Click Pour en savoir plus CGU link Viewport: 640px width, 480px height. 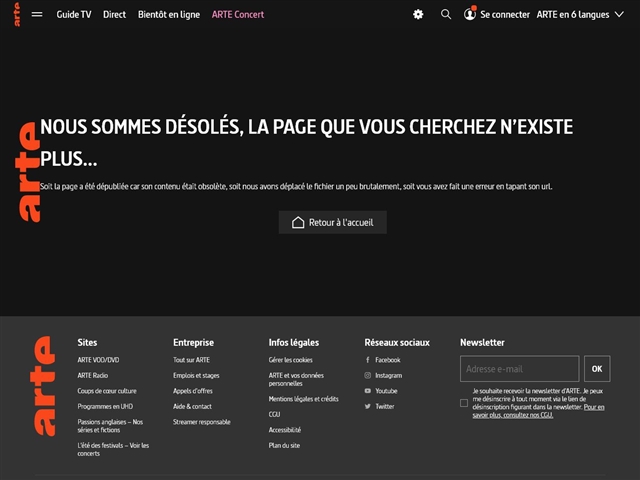tap(538, 411)
